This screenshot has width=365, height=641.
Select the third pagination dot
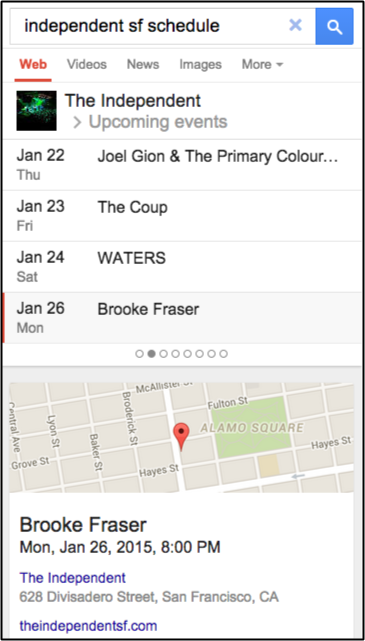point(163,354)
